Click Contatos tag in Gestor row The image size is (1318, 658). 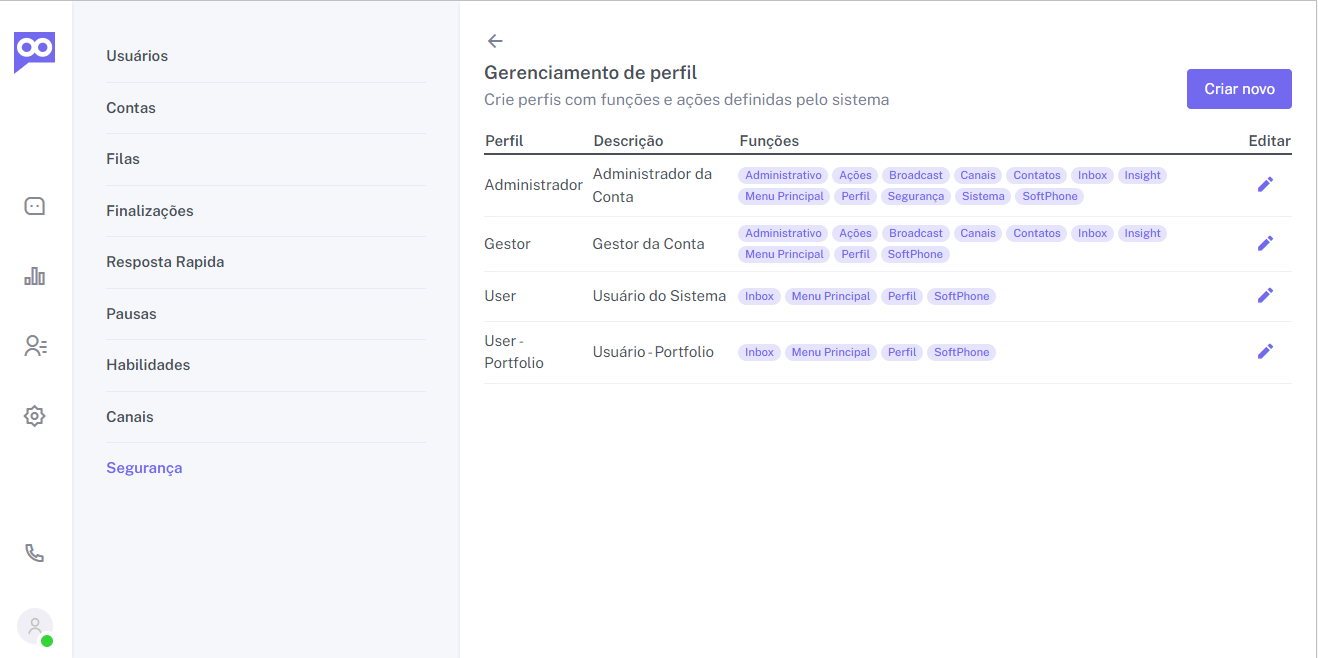1036,233
